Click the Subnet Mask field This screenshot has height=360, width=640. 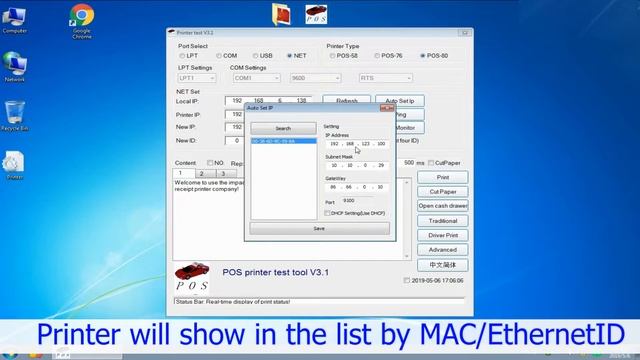pos(358,165)
